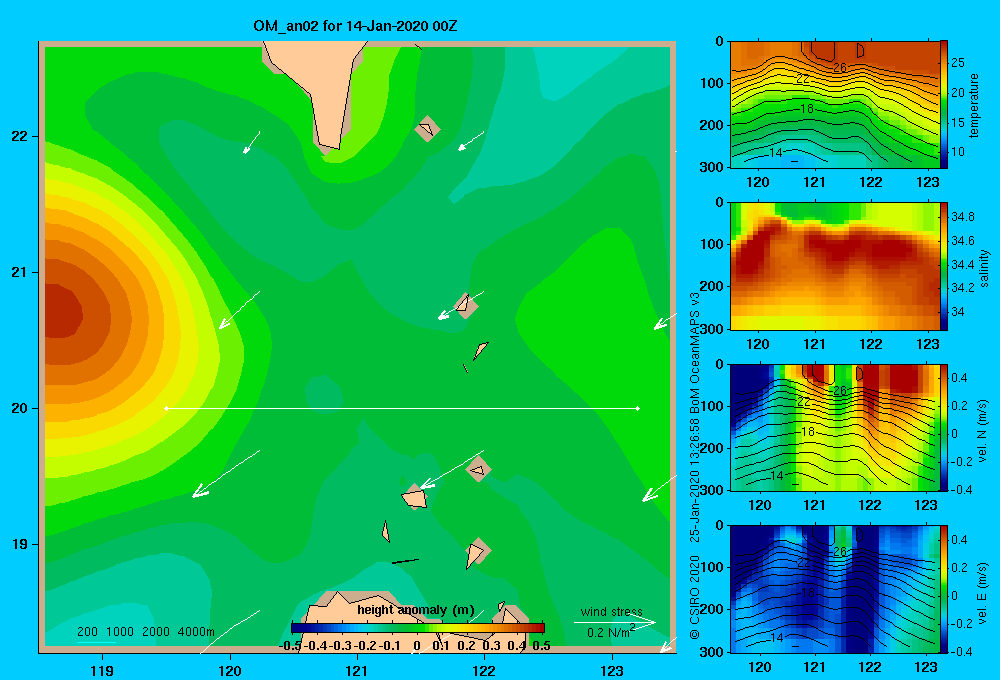The image size is (1000, 680).
Task: Click the "-0.5" minimum on height anomaly bar
Action: click(x=290, y=646)
